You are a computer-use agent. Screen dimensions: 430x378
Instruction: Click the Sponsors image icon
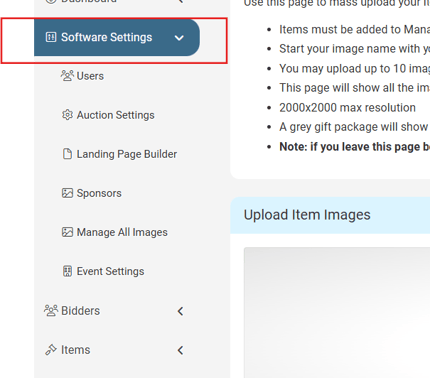67,193
